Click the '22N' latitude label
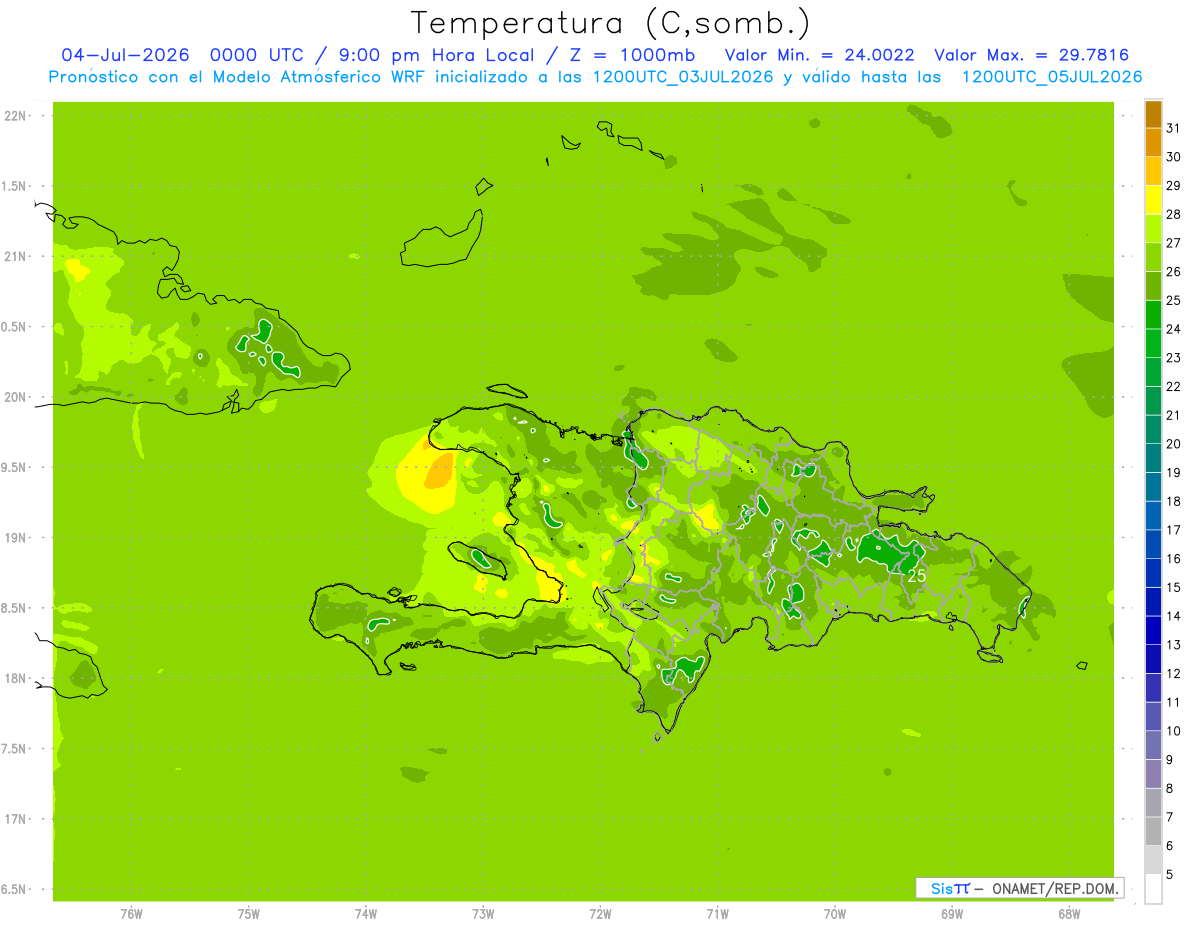The width and height of the screenshot is (1200, 927). point(14,116)
